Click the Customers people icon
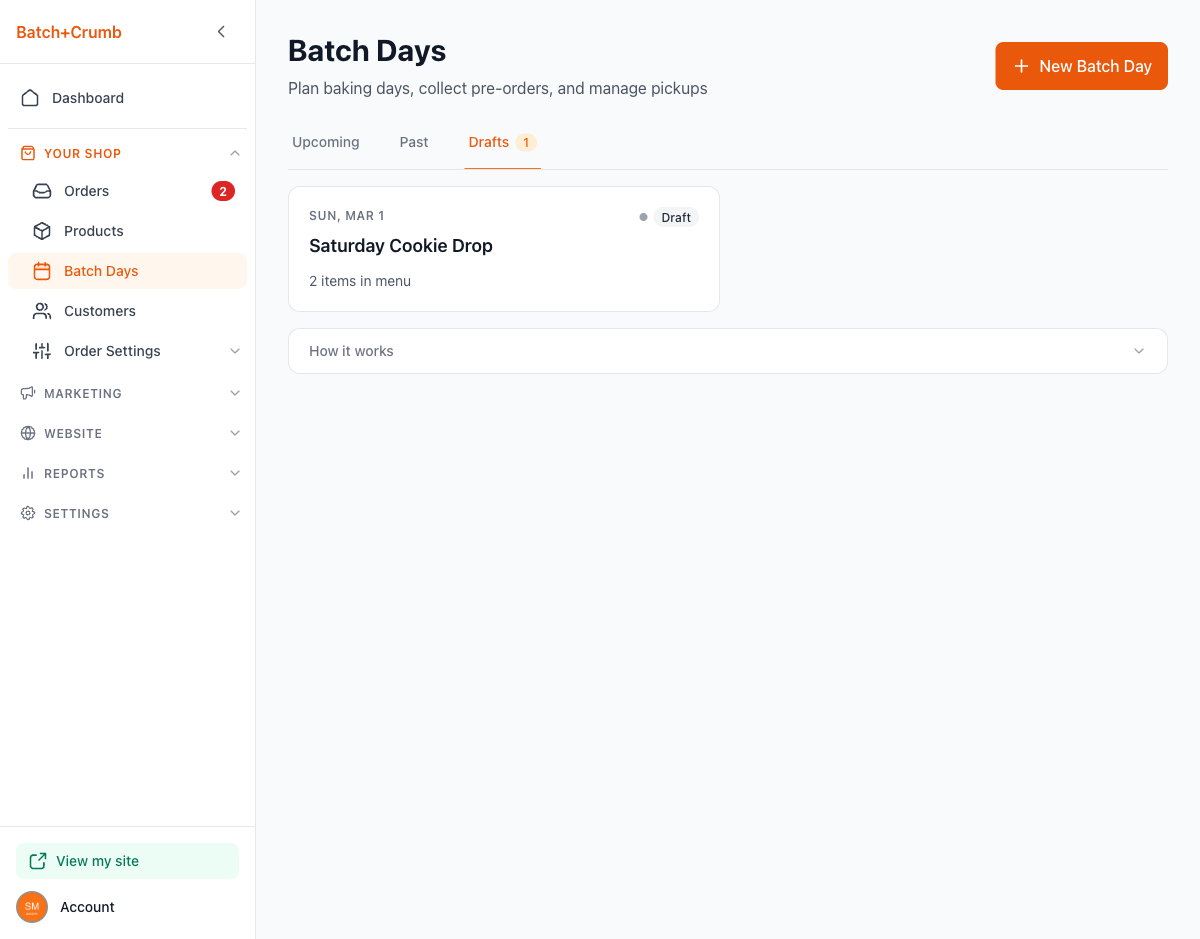Viewport: 1200px width, 939px height. pyautogui.click(x=42, y=311)
